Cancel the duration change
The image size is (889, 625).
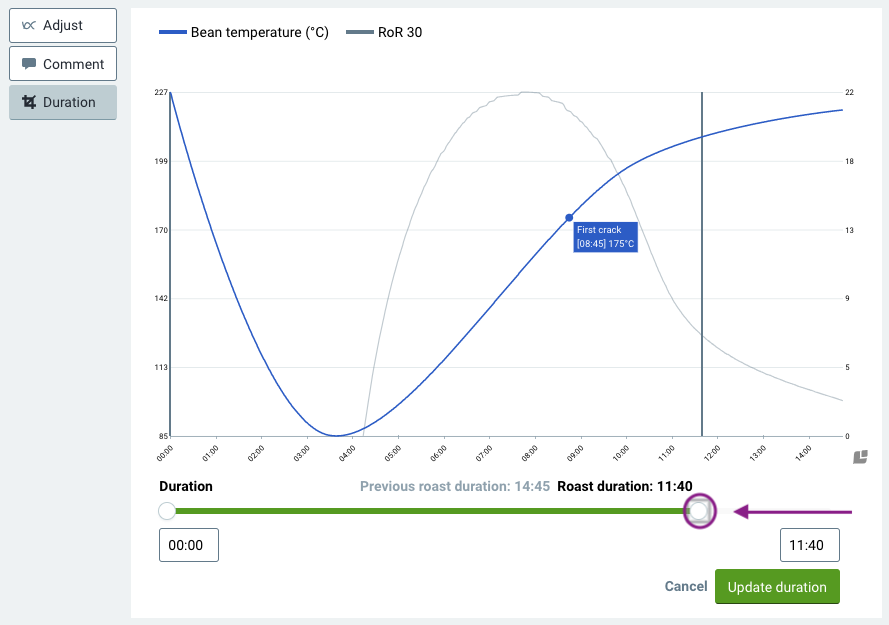(686, 587)
